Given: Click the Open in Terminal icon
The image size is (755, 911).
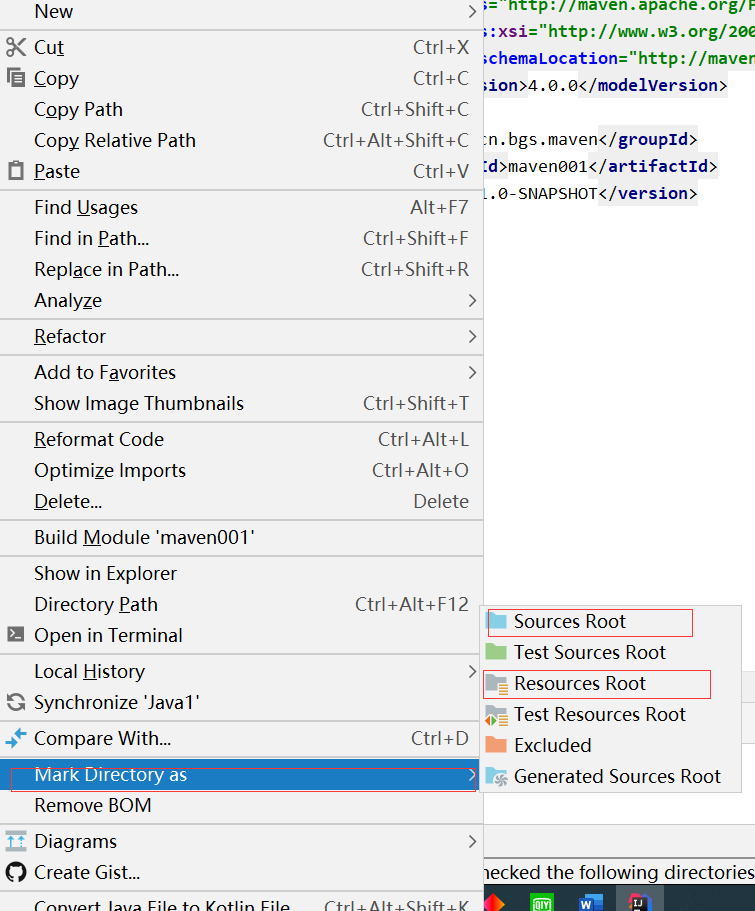Looking at the screenshot, I should tap(16, 635).
